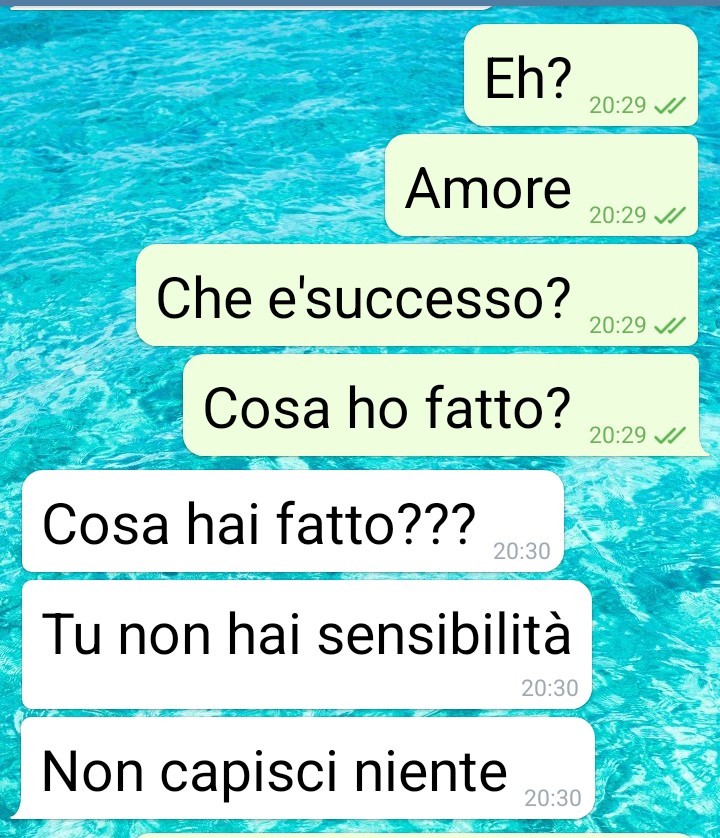Select the "Amore" message bubble

click(541, 185)
